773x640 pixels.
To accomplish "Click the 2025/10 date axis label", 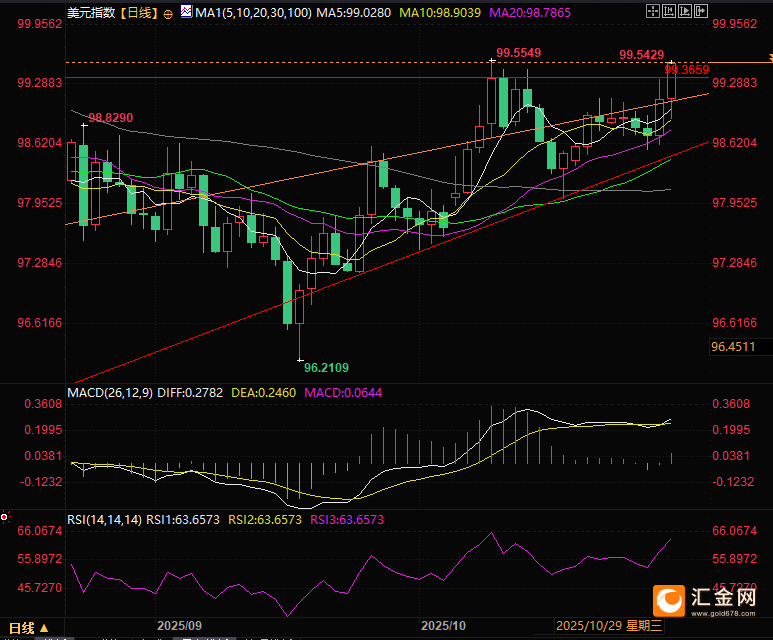I will tap(443, 626).
